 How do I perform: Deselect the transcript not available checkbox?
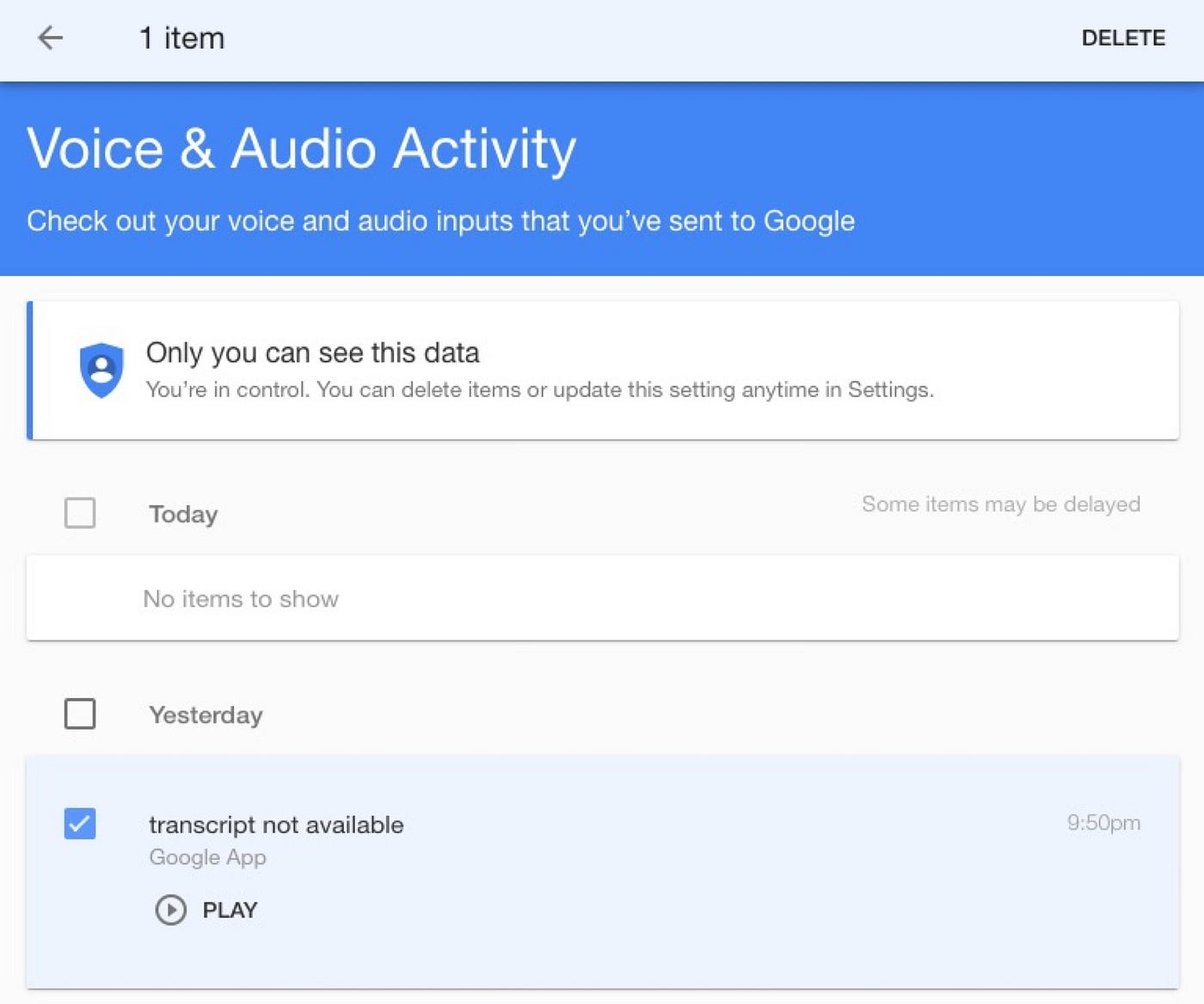78,823
